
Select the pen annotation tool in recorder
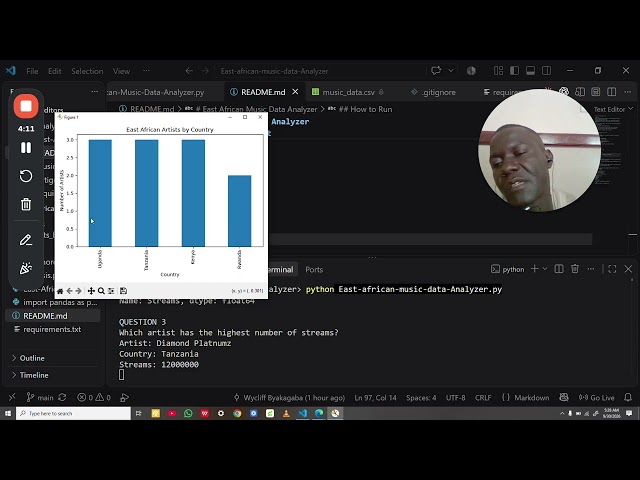tap(26, 240)
